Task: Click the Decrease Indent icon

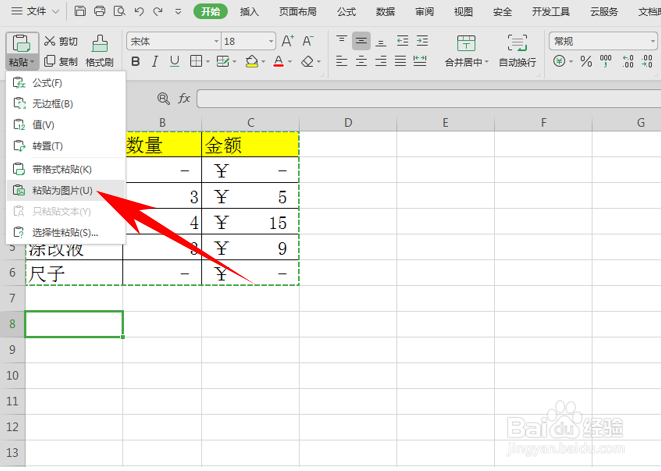Action: pyautogui.click(x=403, y=41)
